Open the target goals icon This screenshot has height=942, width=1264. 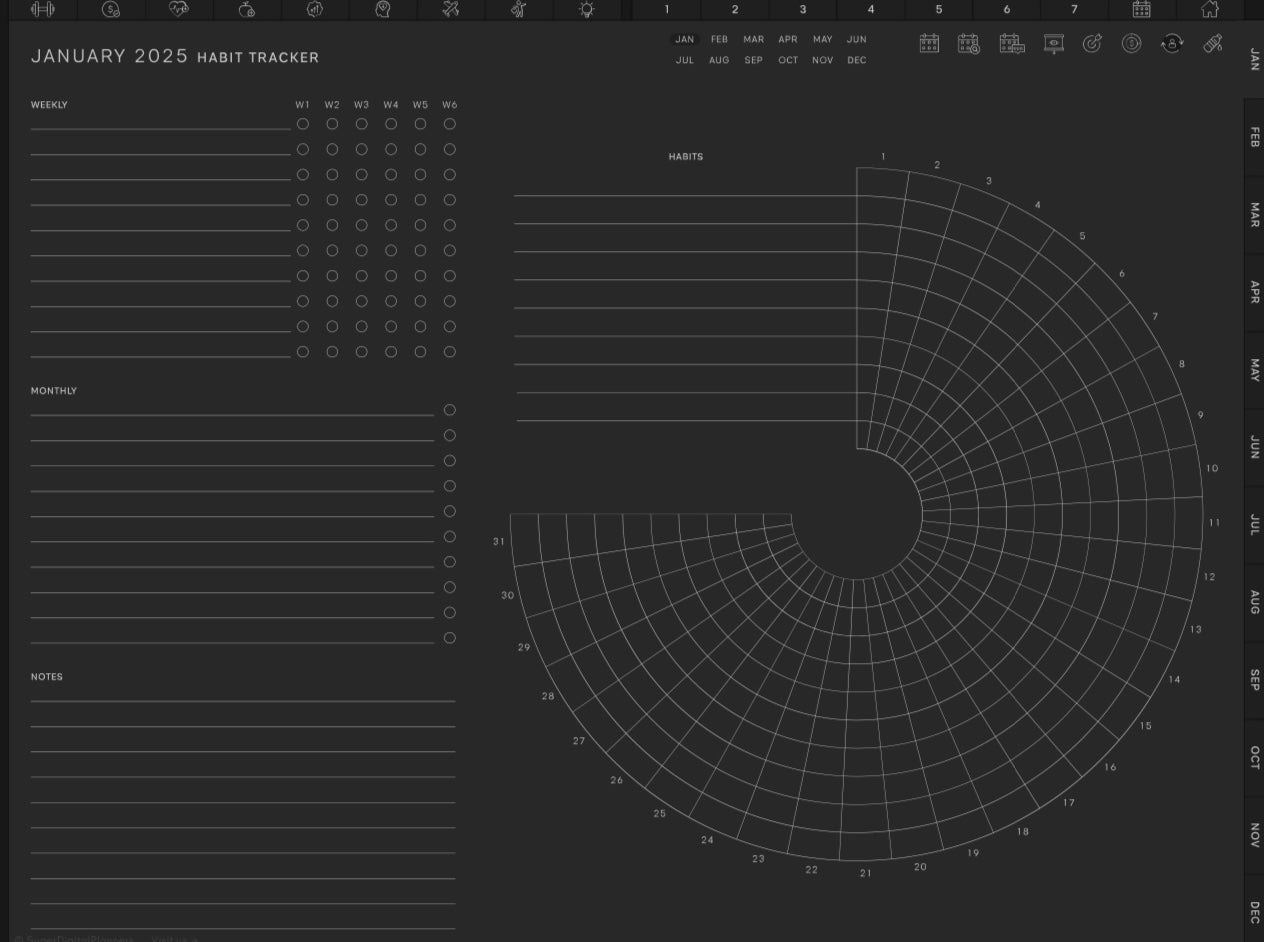(1092, 44)
